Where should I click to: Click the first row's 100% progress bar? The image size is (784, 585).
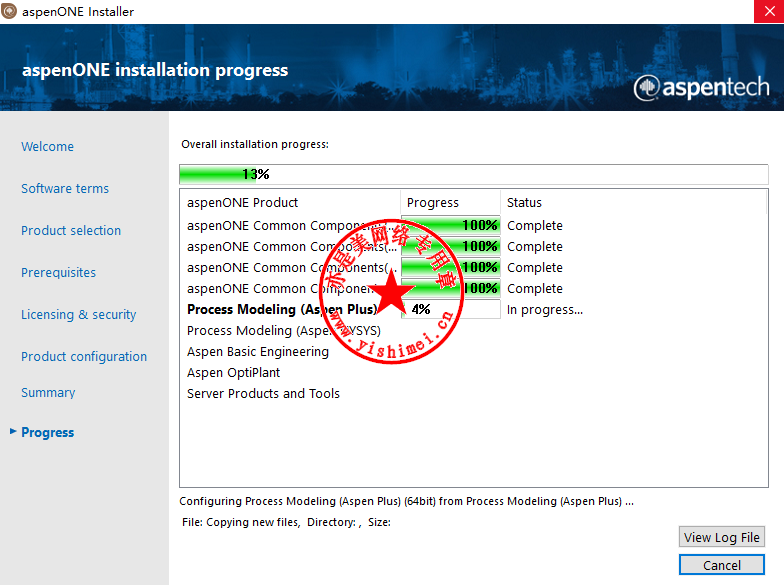[450, 225]
